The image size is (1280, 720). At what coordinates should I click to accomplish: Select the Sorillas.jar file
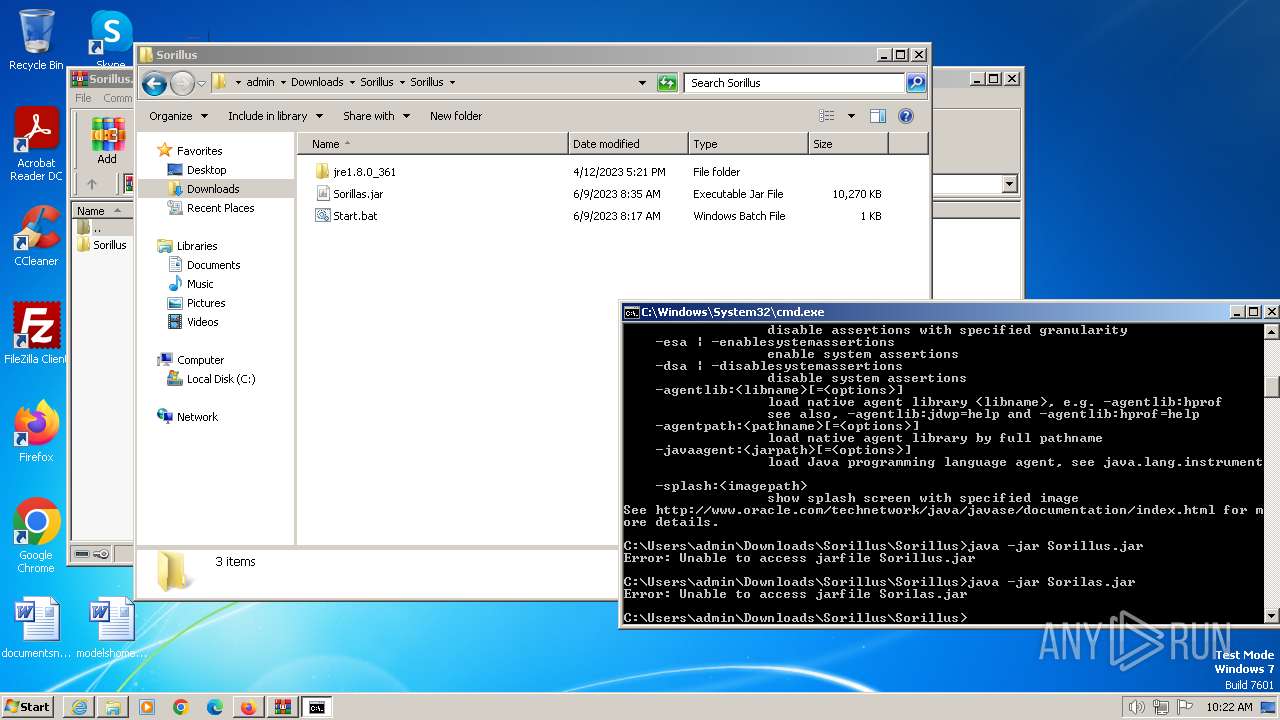[357, 194]
